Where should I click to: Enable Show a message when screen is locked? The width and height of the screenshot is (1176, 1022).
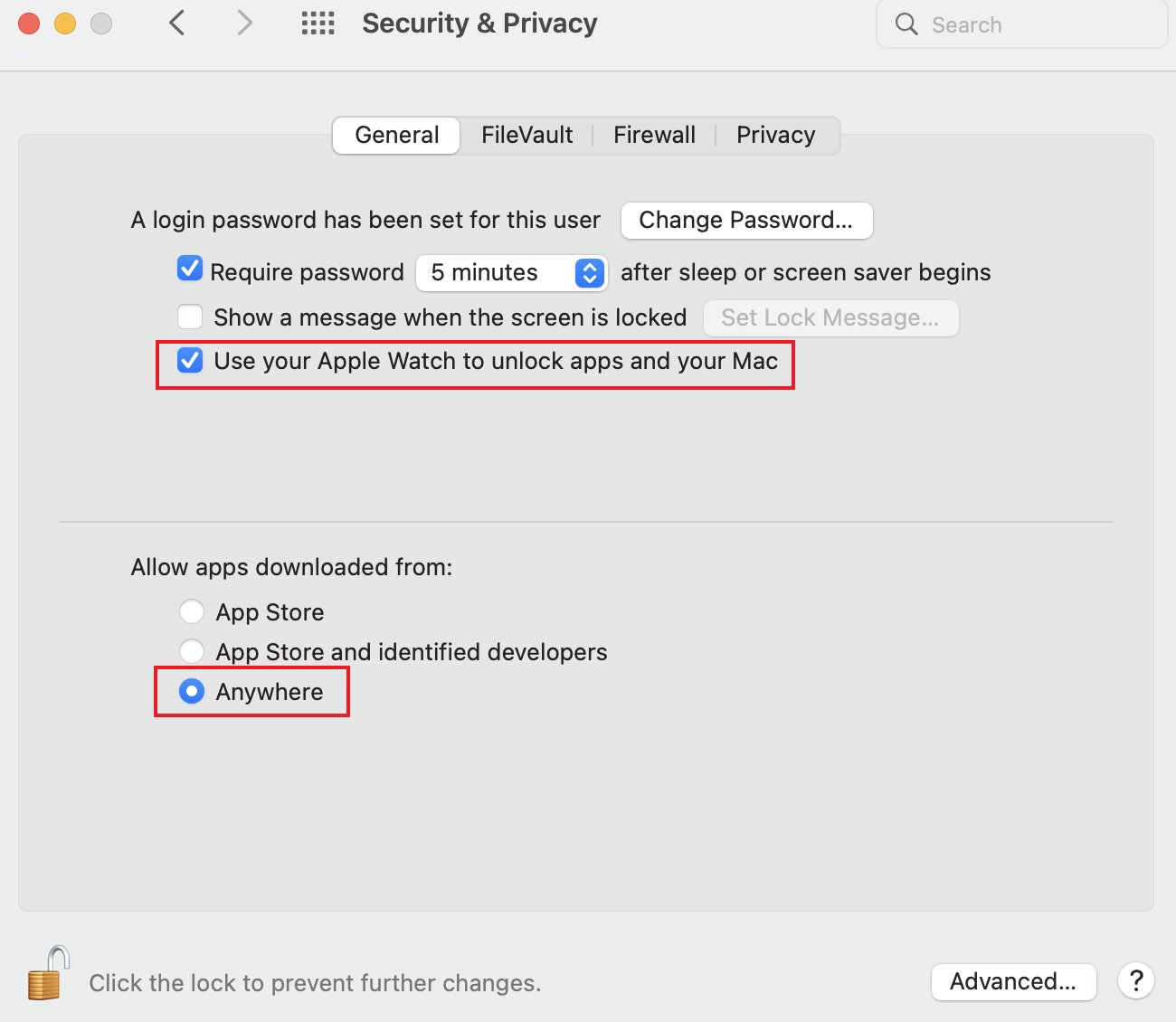(190, 317)
